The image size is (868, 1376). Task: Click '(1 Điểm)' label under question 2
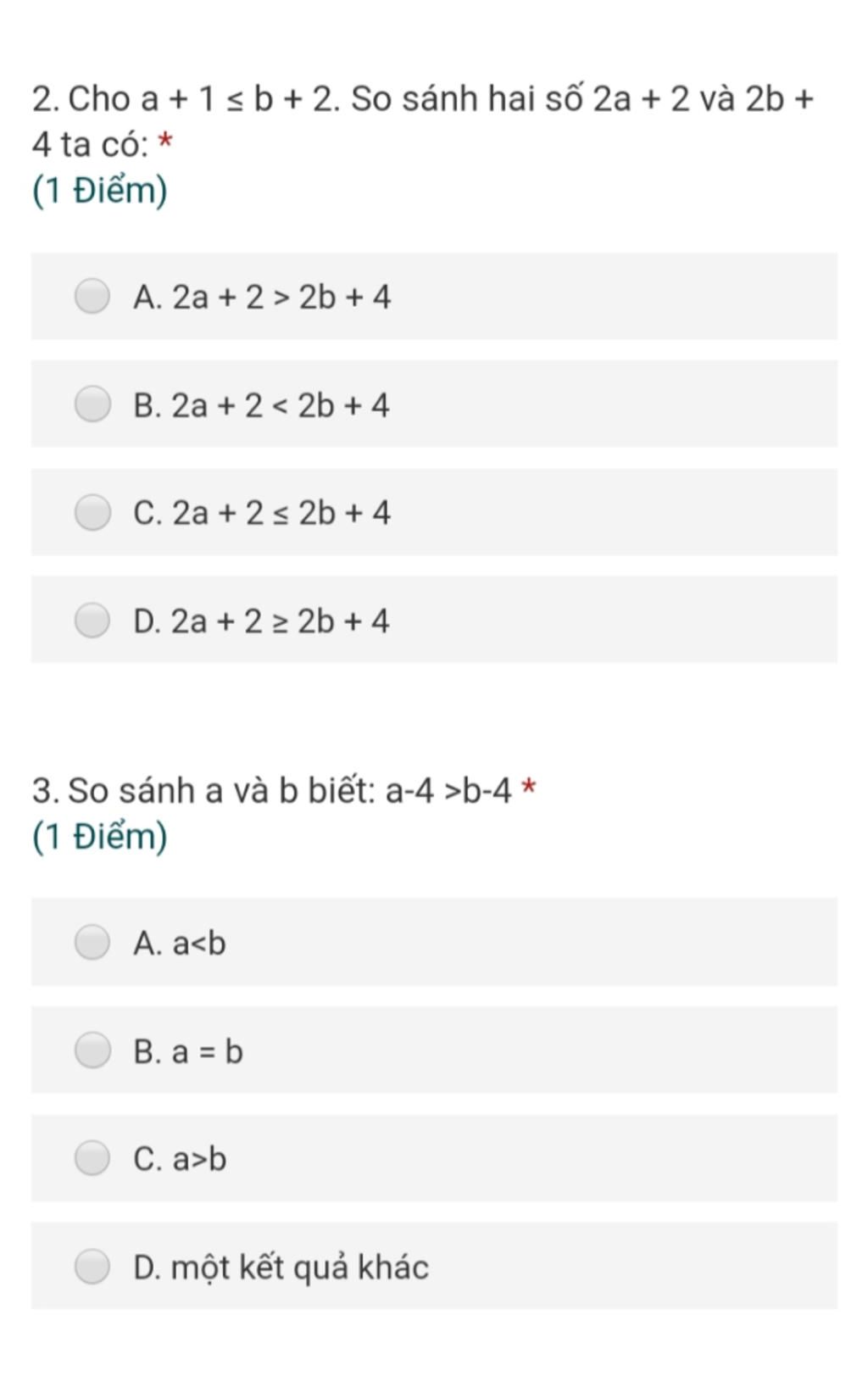pos(100,190)
